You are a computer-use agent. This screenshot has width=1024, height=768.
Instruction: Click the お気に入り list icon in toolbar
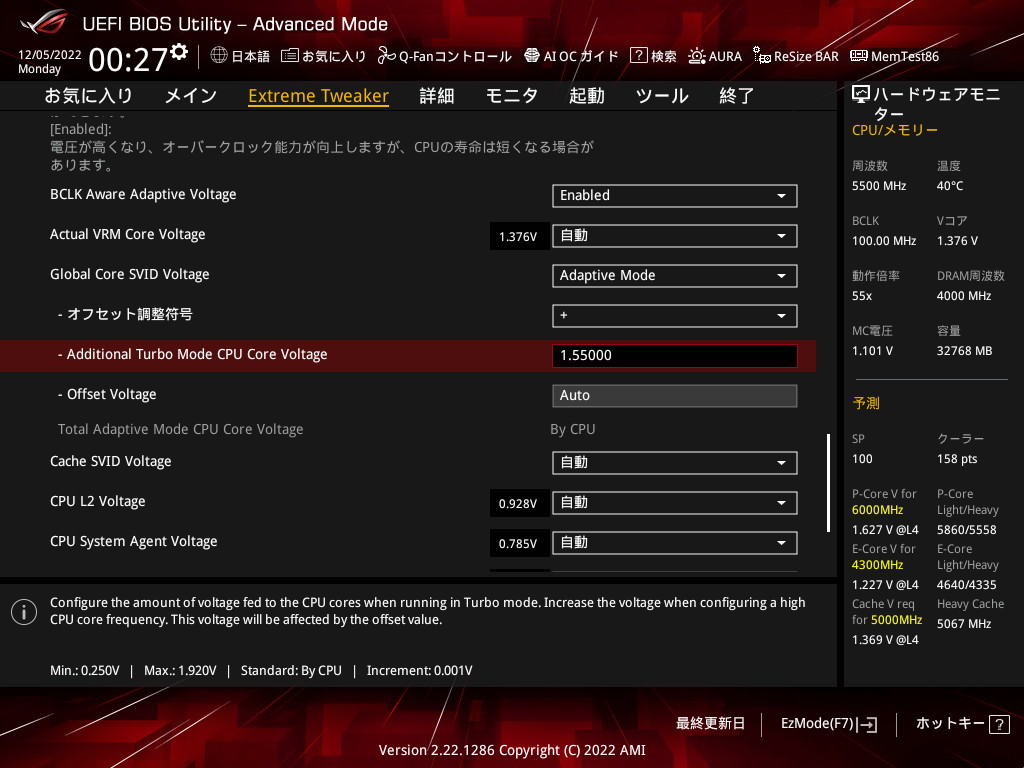pos(289,56)
